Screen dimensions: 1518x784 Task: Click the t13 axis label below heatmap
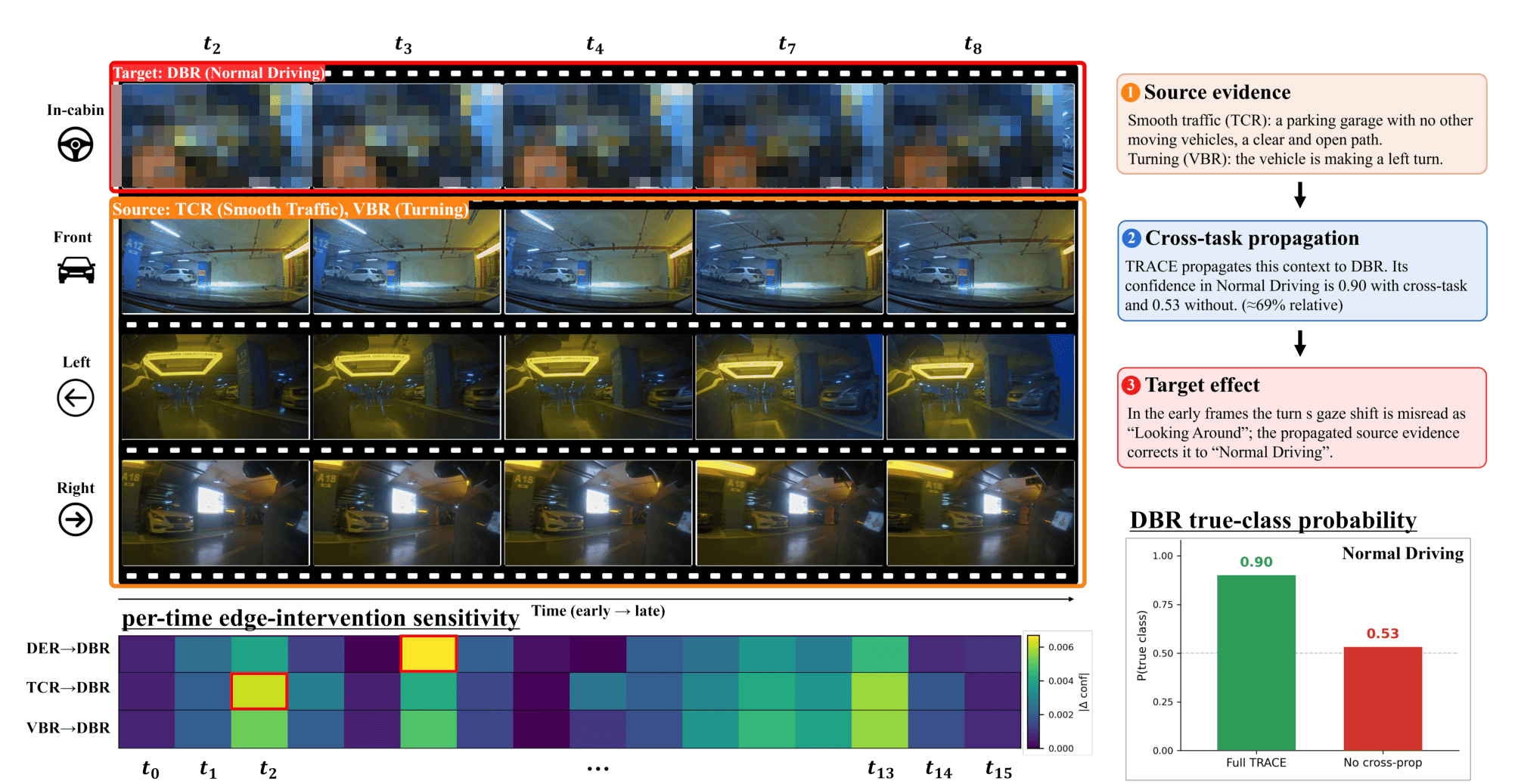880,770
